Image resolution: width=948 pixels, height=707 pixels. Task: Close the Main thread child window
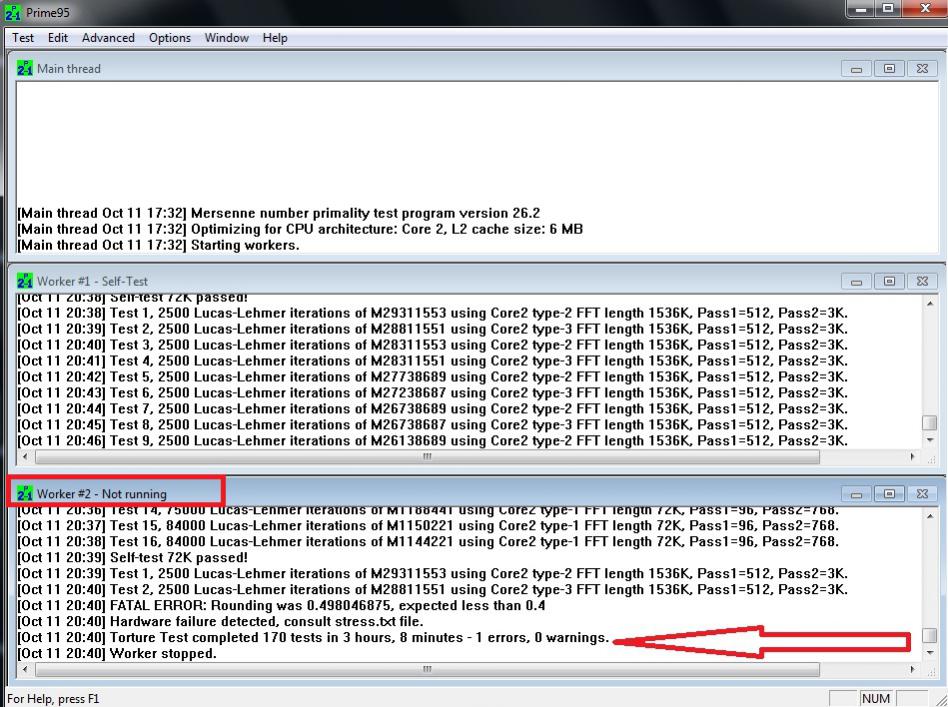[x=922, y=69]
